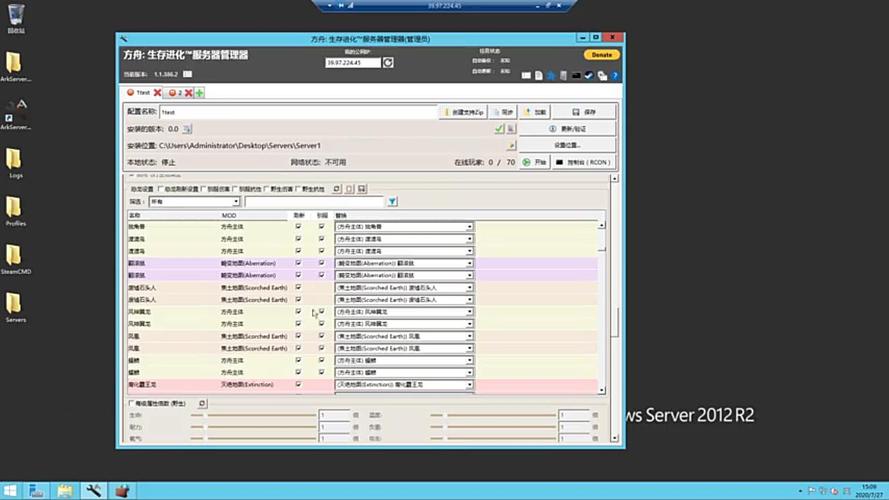Open the black console icon in the header toolbar

576,75
